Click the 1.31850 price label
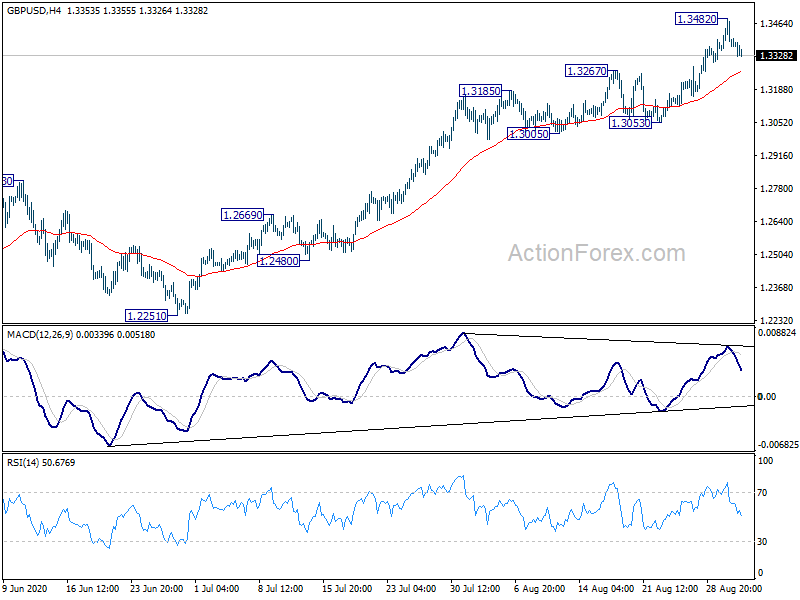Viewport: 800px width, 600px height. pos(481,91)
